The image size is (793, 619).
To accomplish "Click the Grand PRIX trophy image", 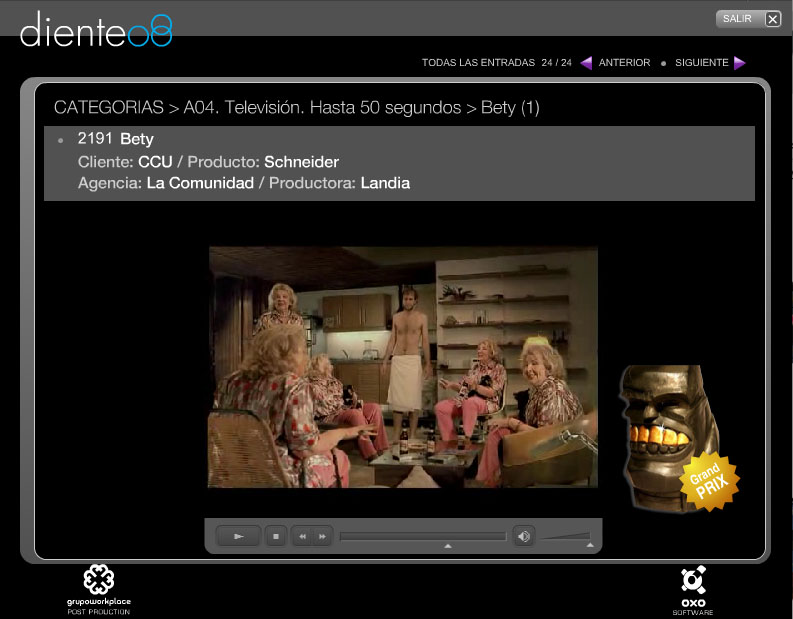I will tap(678, 438).
